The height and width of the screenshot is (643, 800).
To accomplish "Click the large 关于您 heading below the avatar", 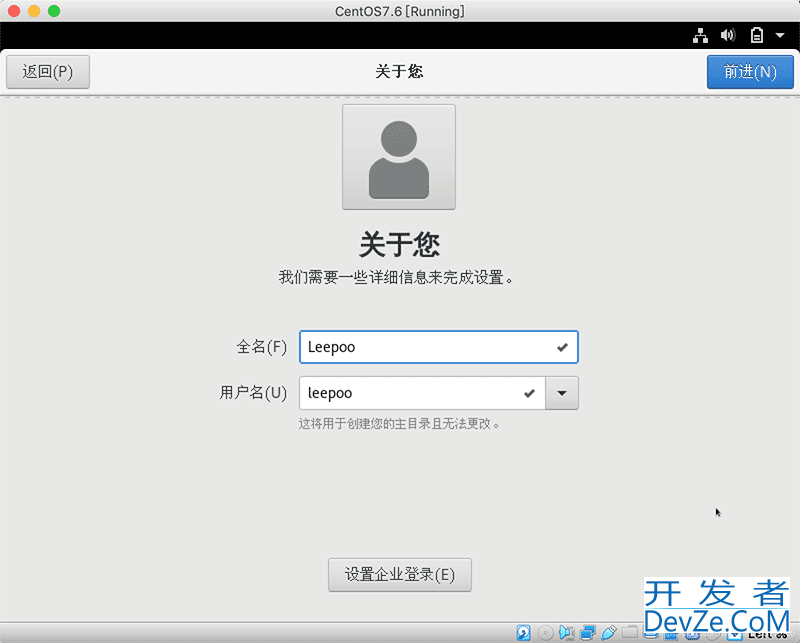I will [x=399, y=244].
